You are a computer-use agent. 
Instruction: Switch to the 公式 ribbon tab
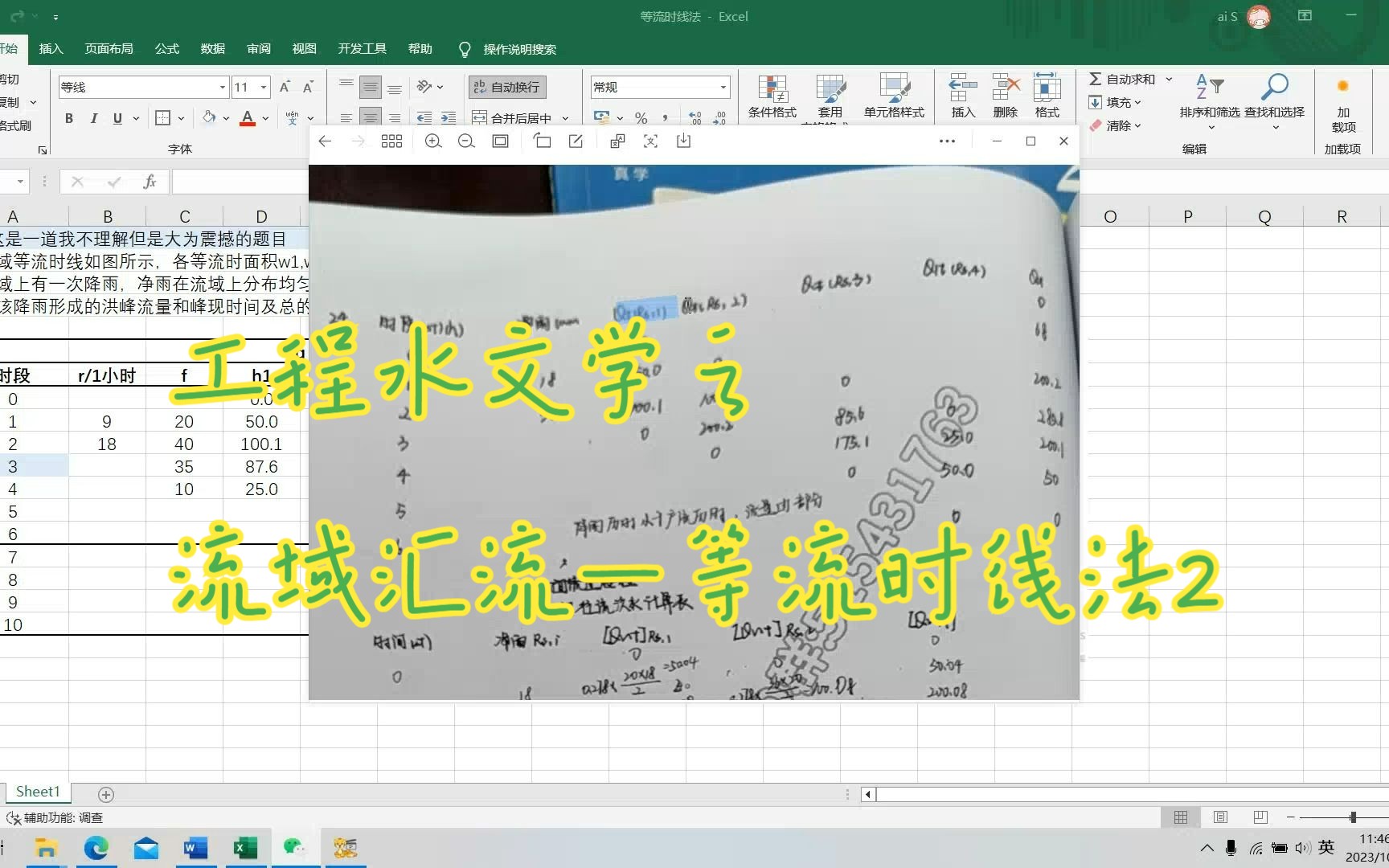click(x=166, y=49)
